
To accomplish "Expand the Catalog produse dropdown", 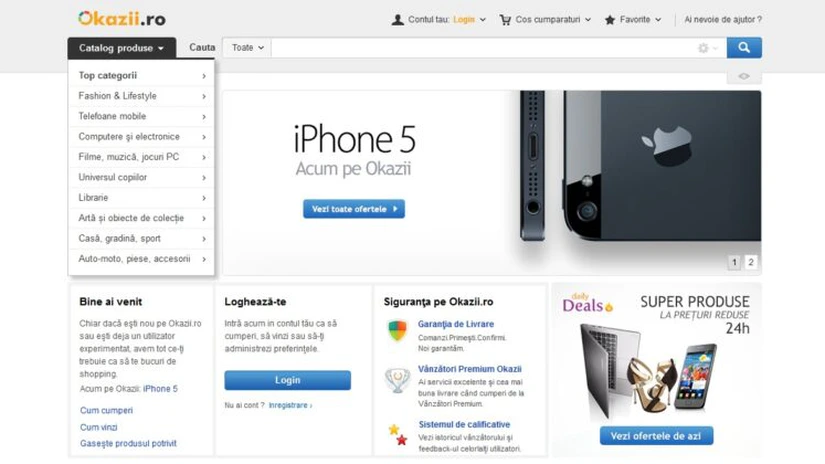I will (x=122, y=48).
